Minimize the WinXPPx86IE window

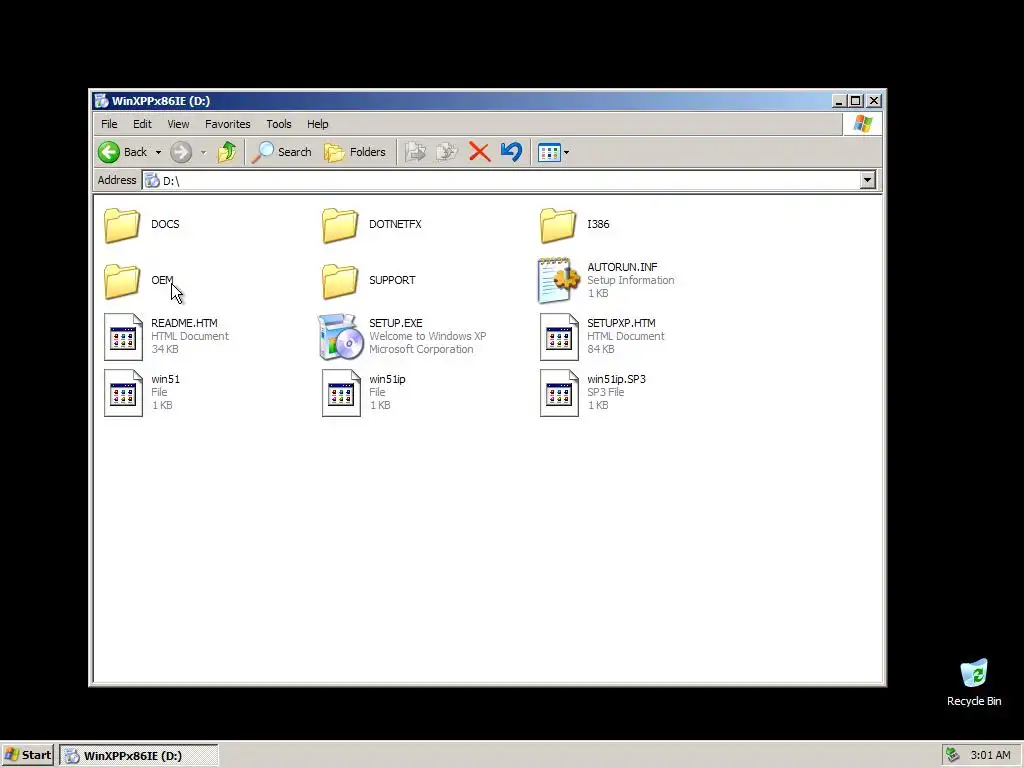(x=840, y=101)
